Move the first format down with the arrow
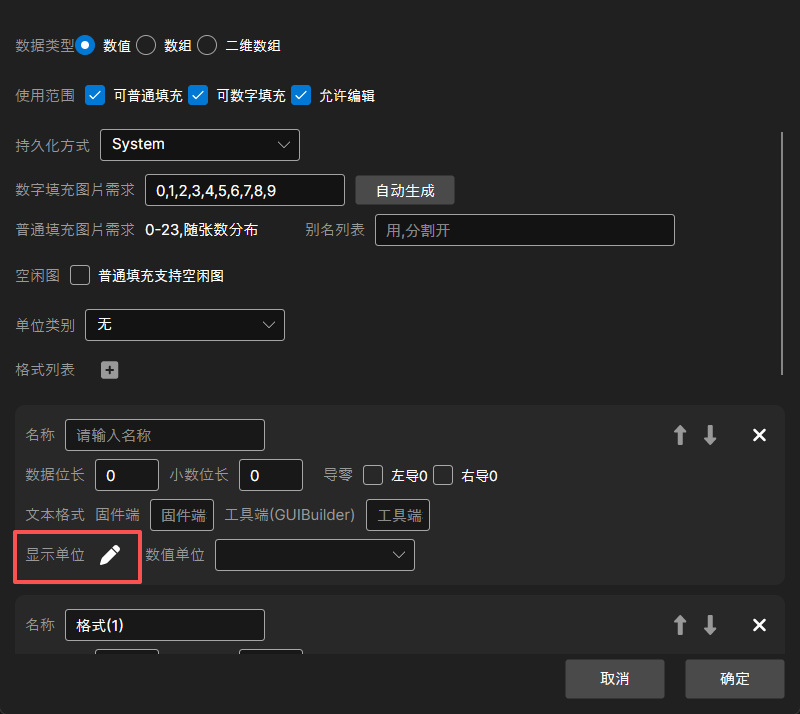800x714 pixels. pyautogui.click(x=710, y=435)
